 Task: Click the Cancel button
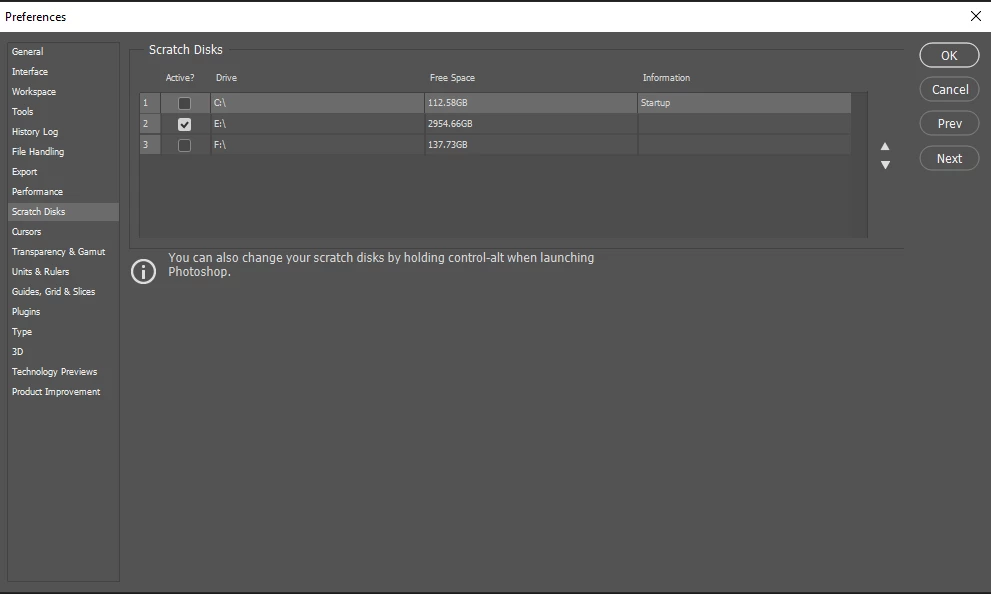(949, 90)
